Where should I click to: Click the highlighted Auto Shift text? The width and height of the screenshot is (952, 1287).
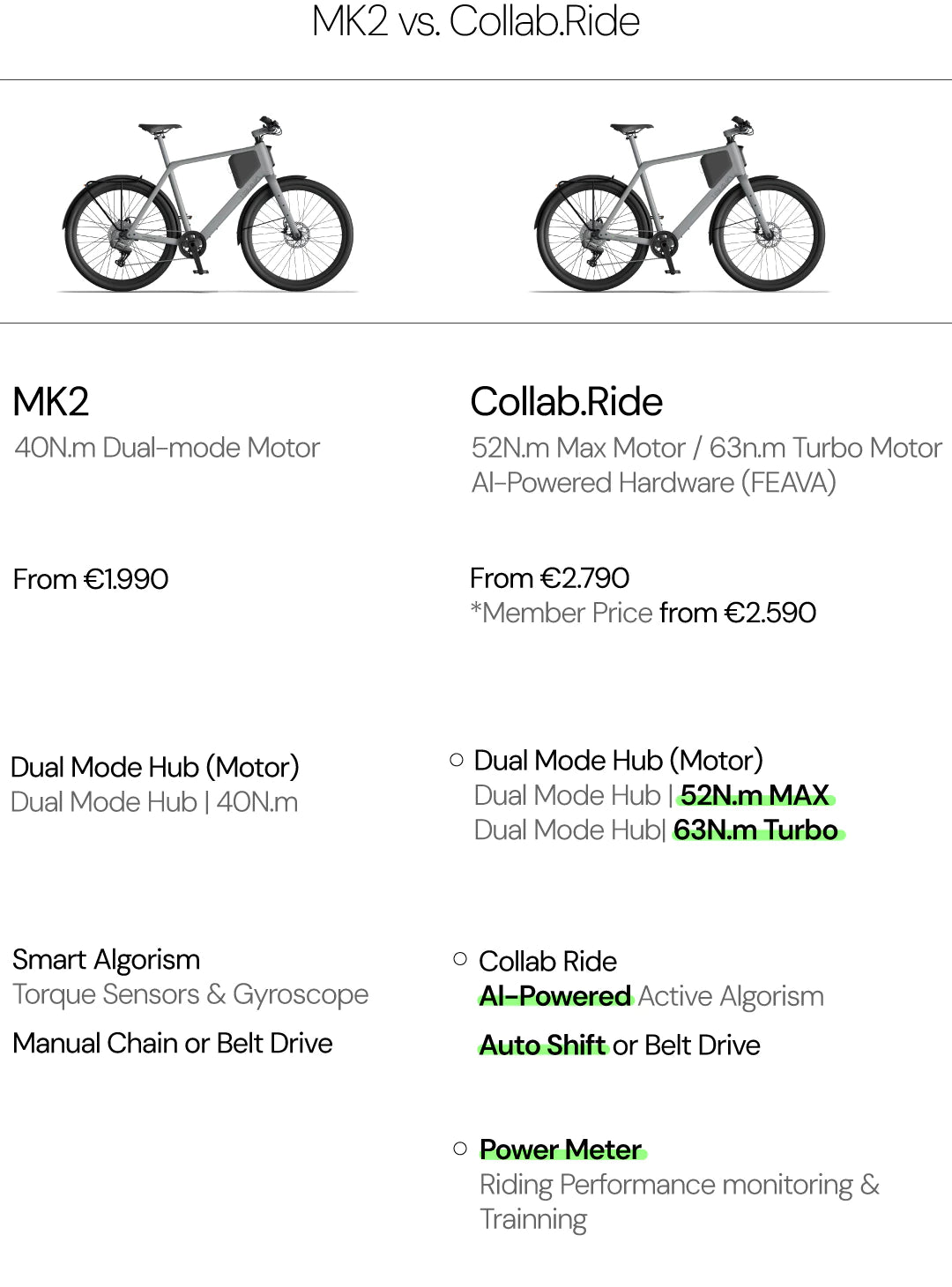[543, 1045]
